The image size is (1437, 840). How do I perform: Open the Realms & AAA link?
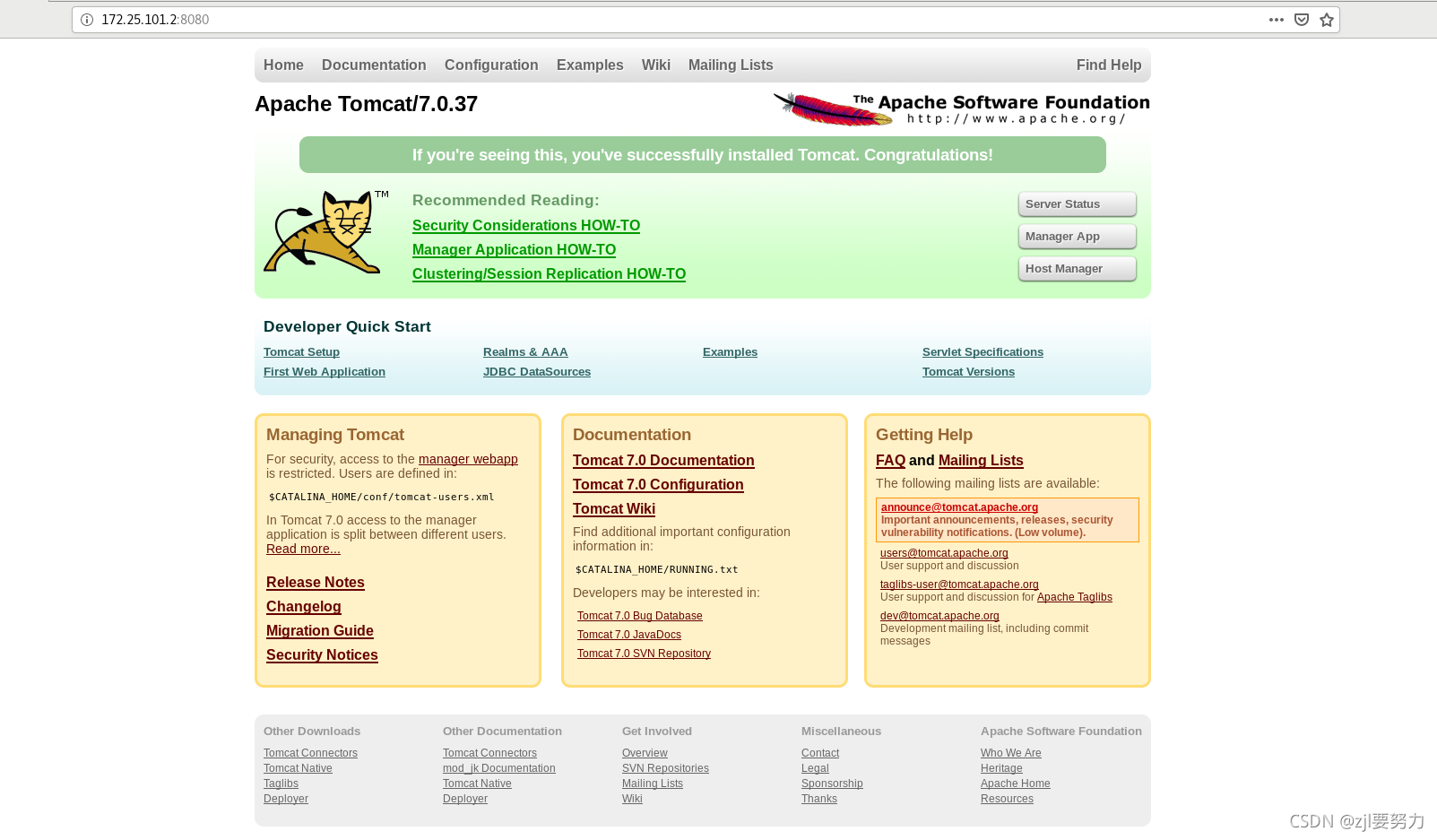525,352
